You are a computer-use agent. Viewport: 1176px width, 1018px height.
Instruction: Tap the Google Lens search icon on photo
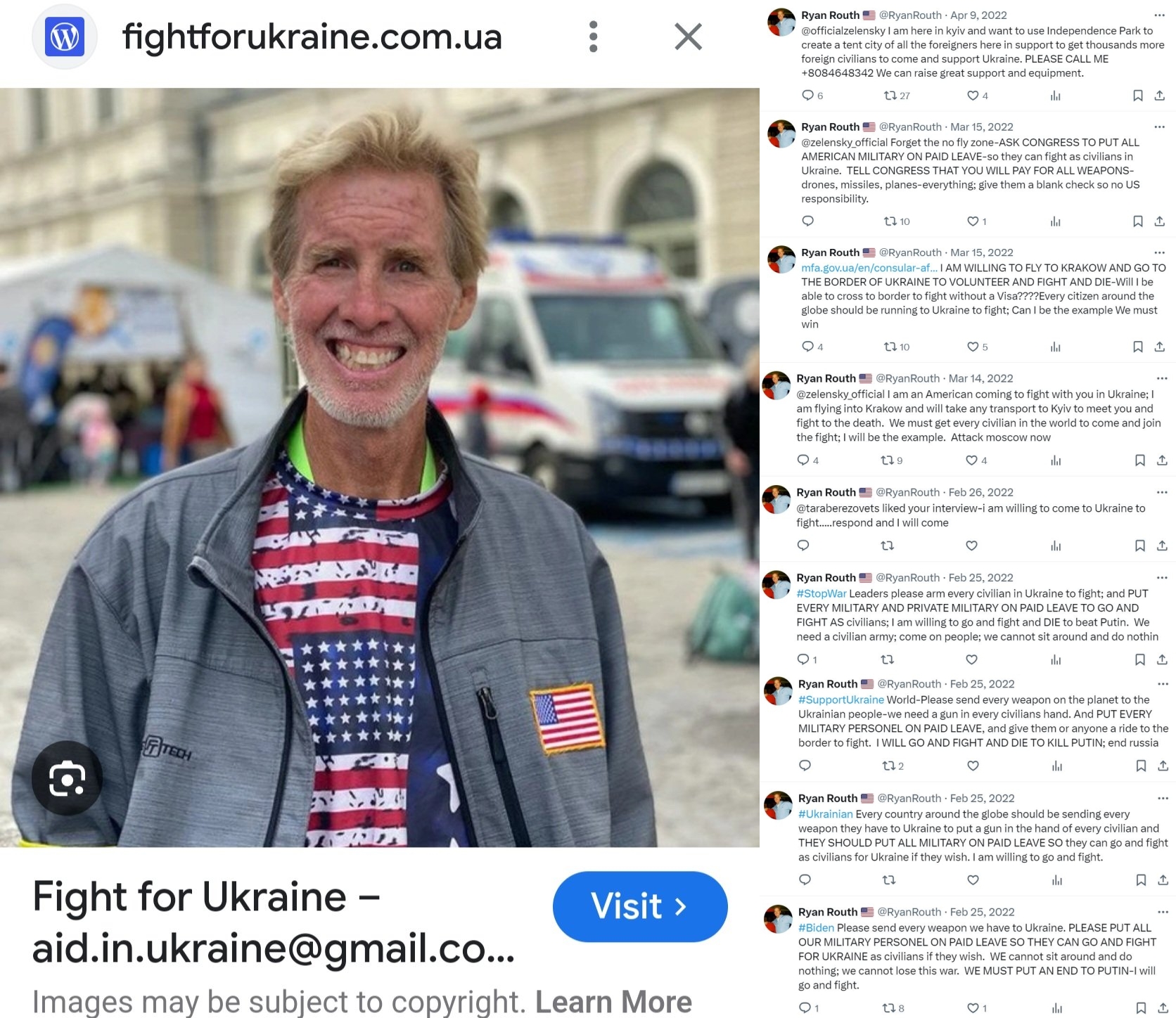coord(68,778)
